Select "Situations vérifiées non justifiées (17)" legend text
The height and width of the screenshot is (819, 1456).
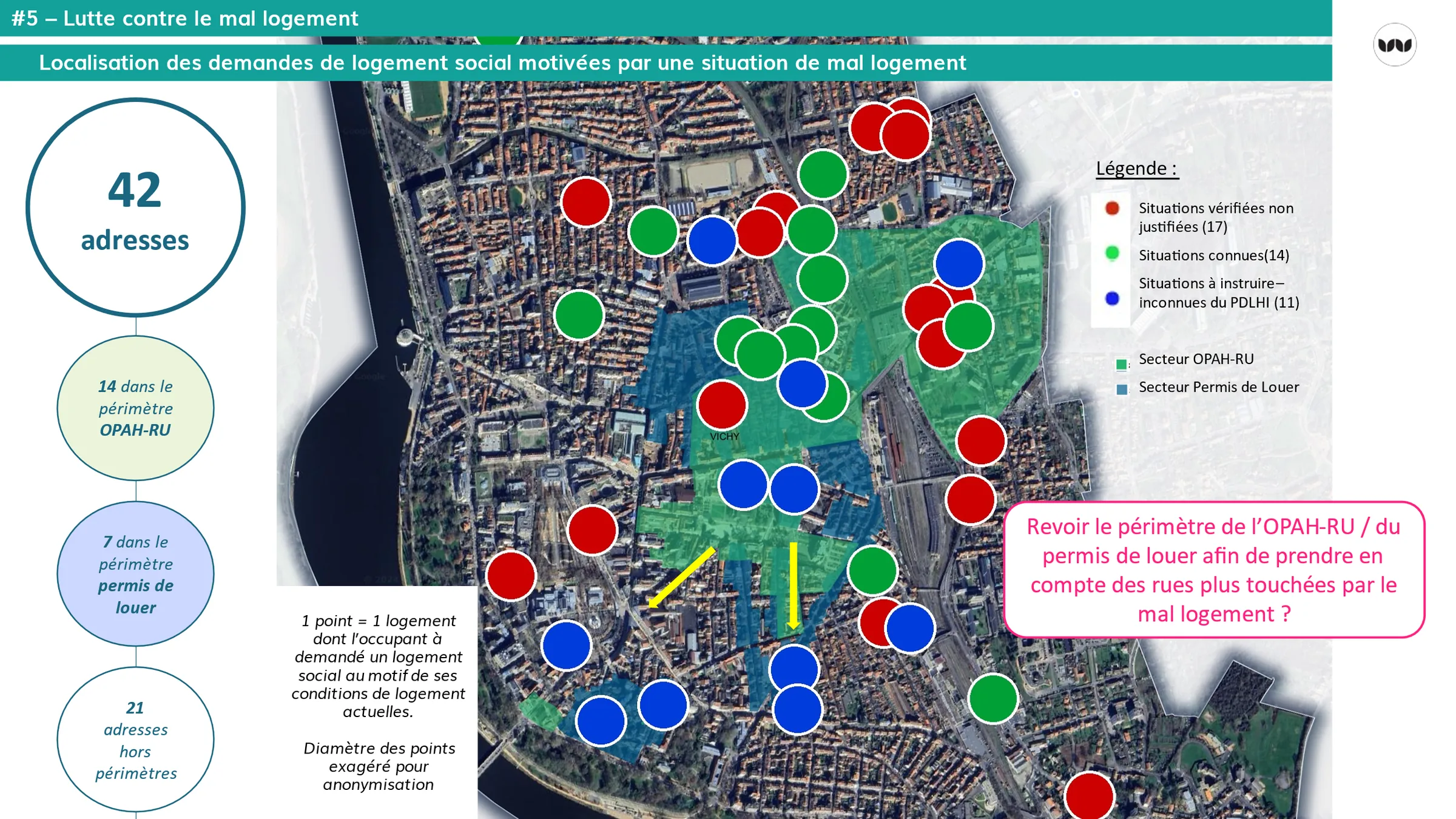click(1216, 217)
